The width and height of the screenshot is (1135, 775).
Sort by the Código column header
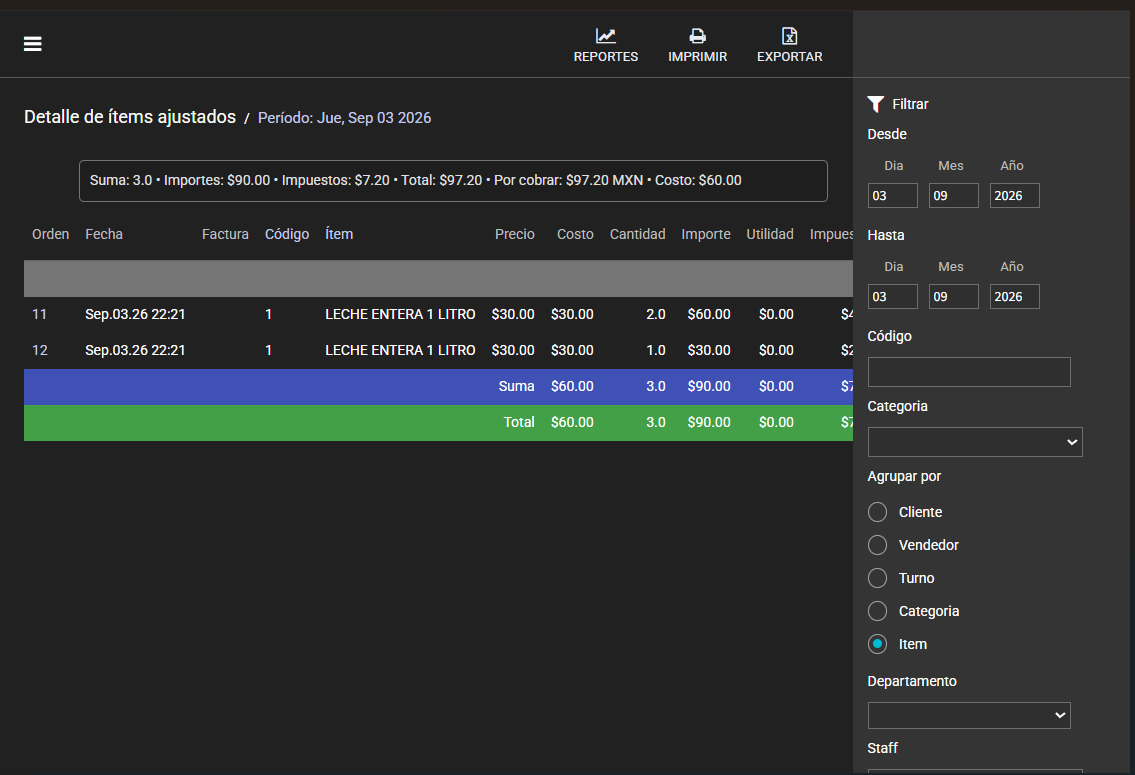click(x=287, y=234)
